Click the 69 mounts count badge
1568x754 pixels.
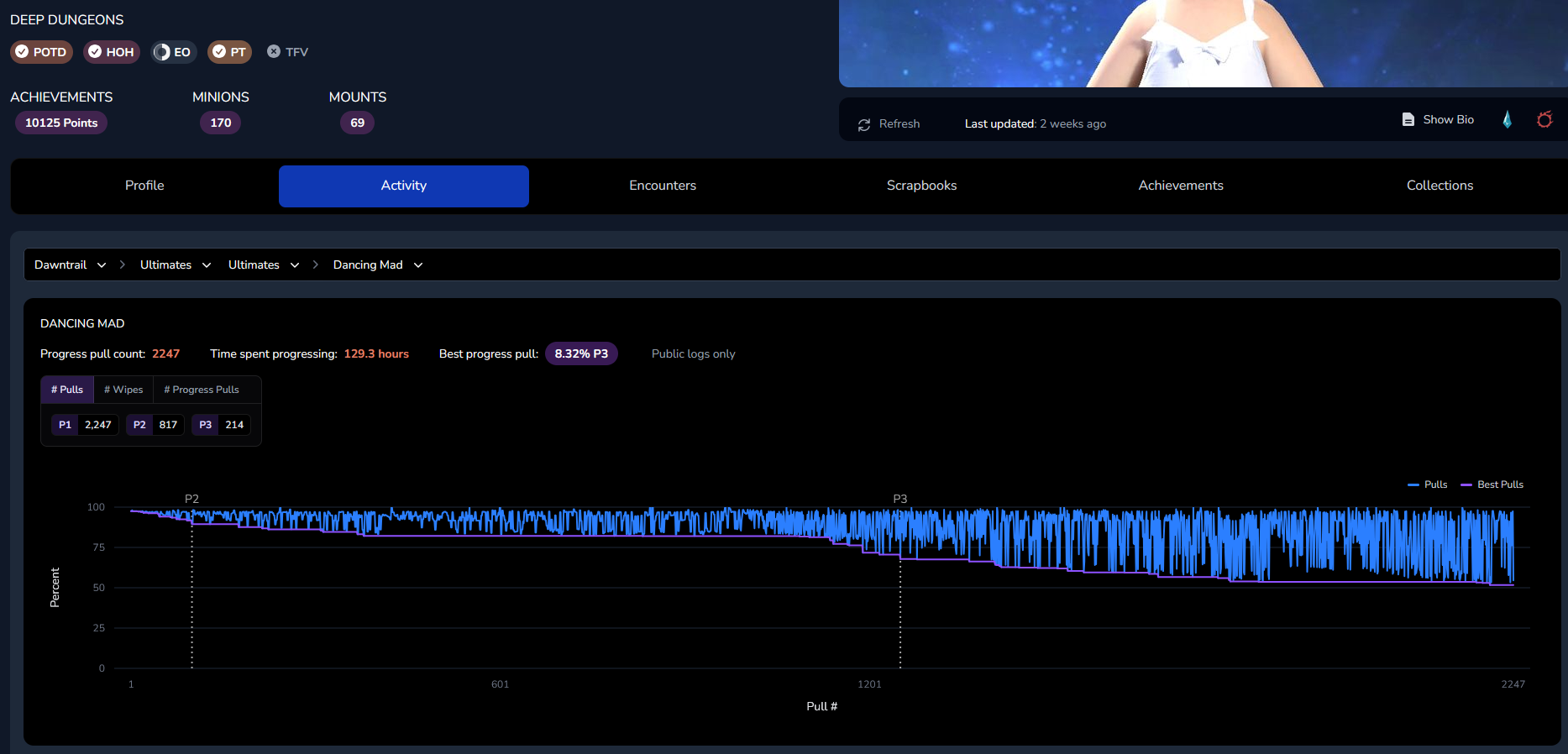(x=358, y=123)
